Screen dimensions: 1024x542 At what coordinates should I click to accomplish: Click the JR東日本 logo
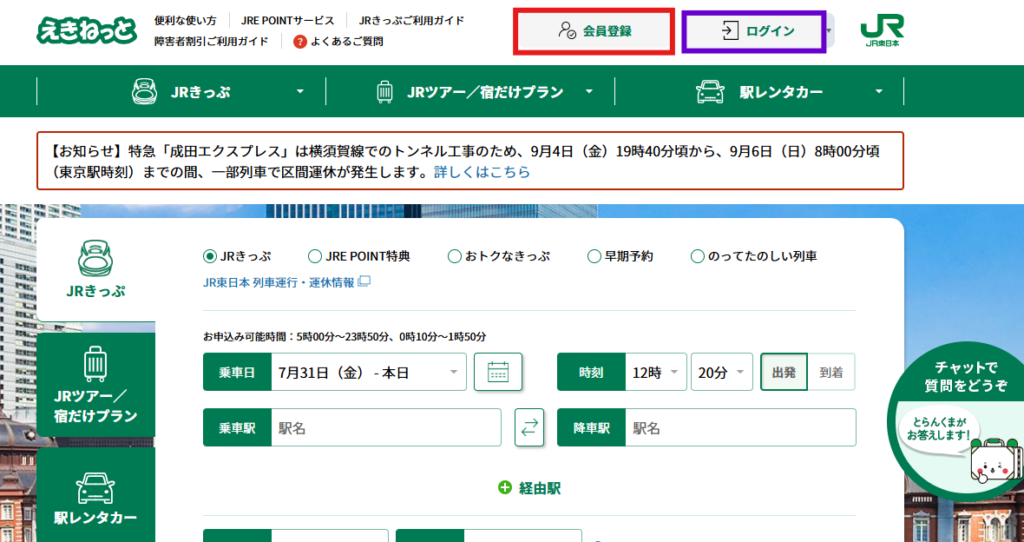pos(882,31)
